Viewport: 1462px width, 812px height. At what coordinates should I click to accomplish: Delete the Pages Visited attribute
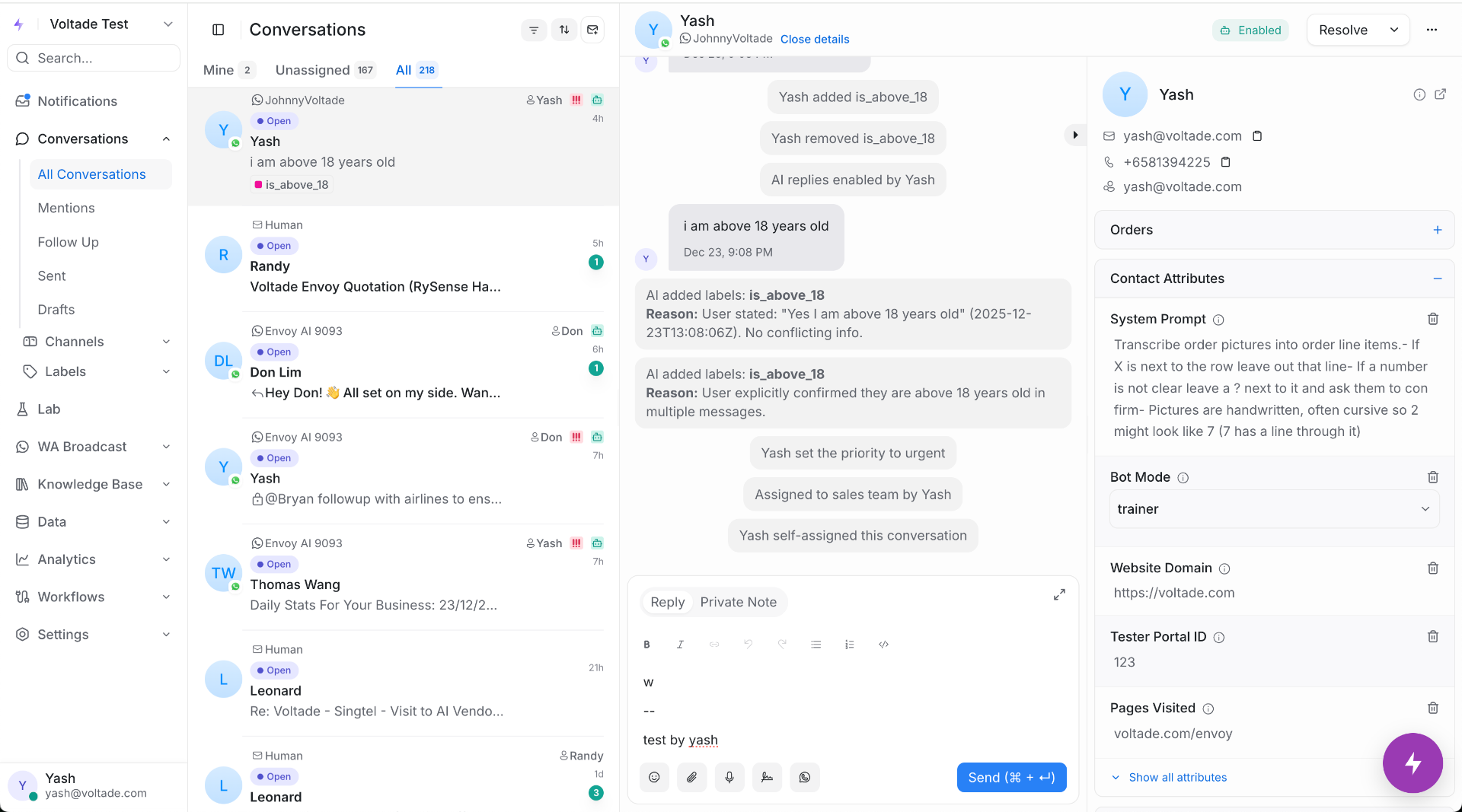coord(1433,708)
